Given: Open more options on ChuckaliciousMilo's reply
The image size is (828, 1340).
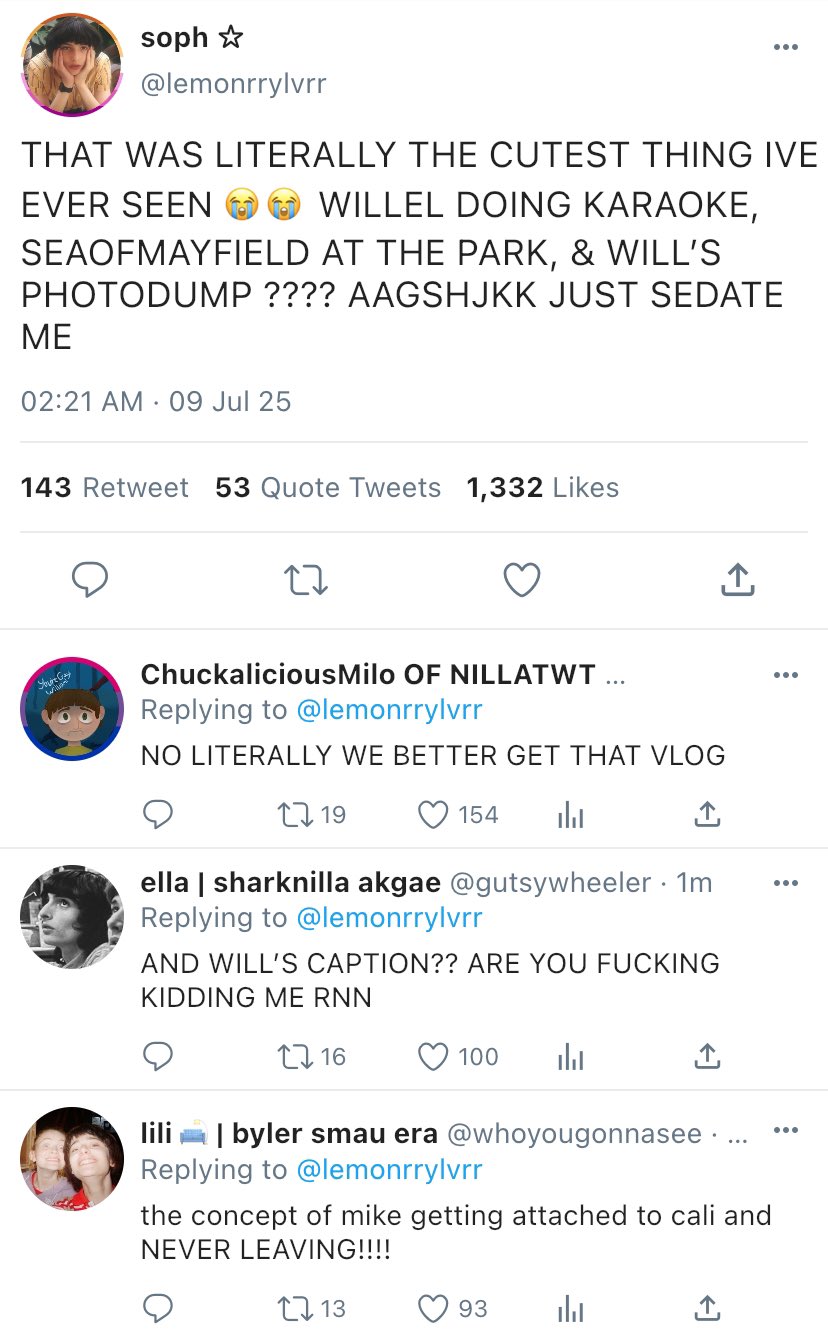Looking at the screenshot, I should click(786, 675).
